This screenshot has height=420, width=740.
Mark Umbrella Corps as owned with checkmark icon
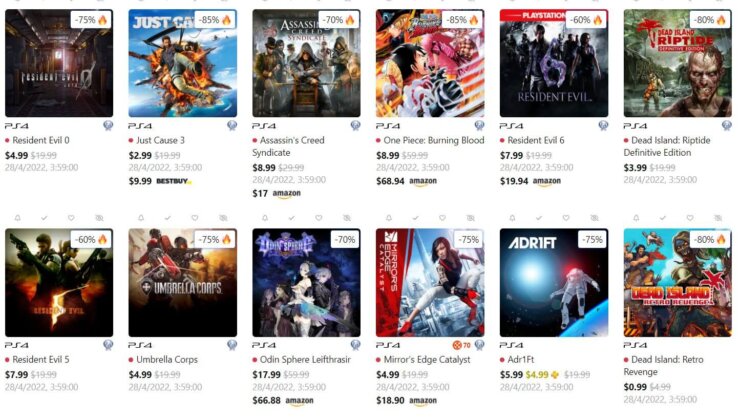[x=168, y=218]
